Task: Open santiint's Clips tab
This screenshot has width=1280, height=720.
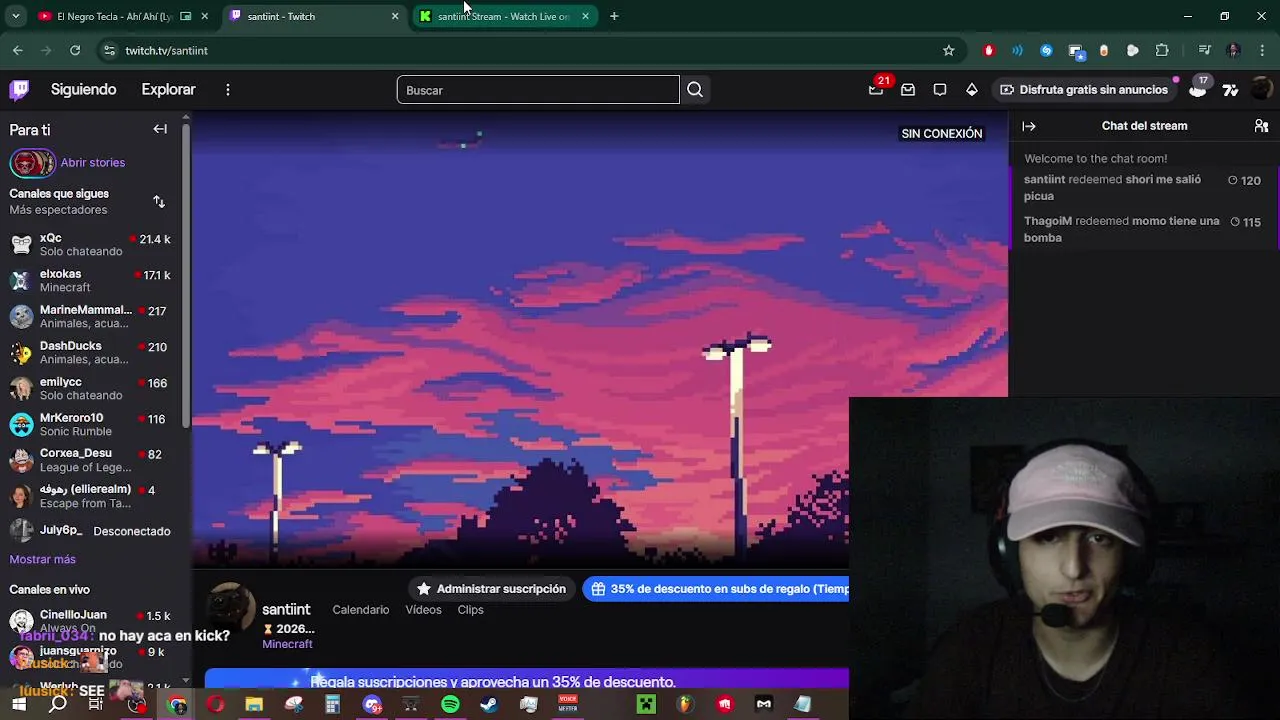Action: [470, 610]
